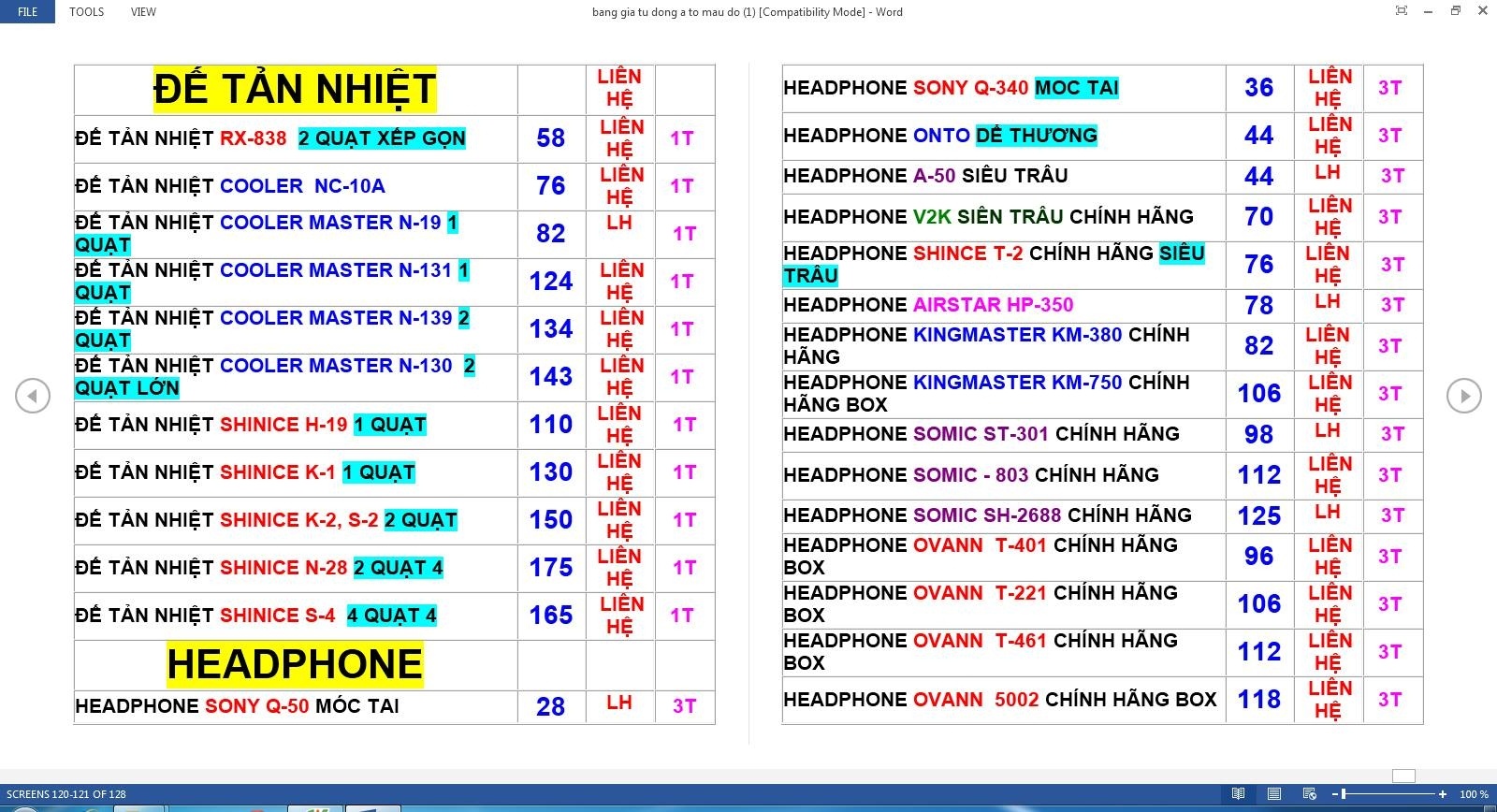Open the TOOLS menu
Screen dimensions: 1497x812
click(87, 12)
